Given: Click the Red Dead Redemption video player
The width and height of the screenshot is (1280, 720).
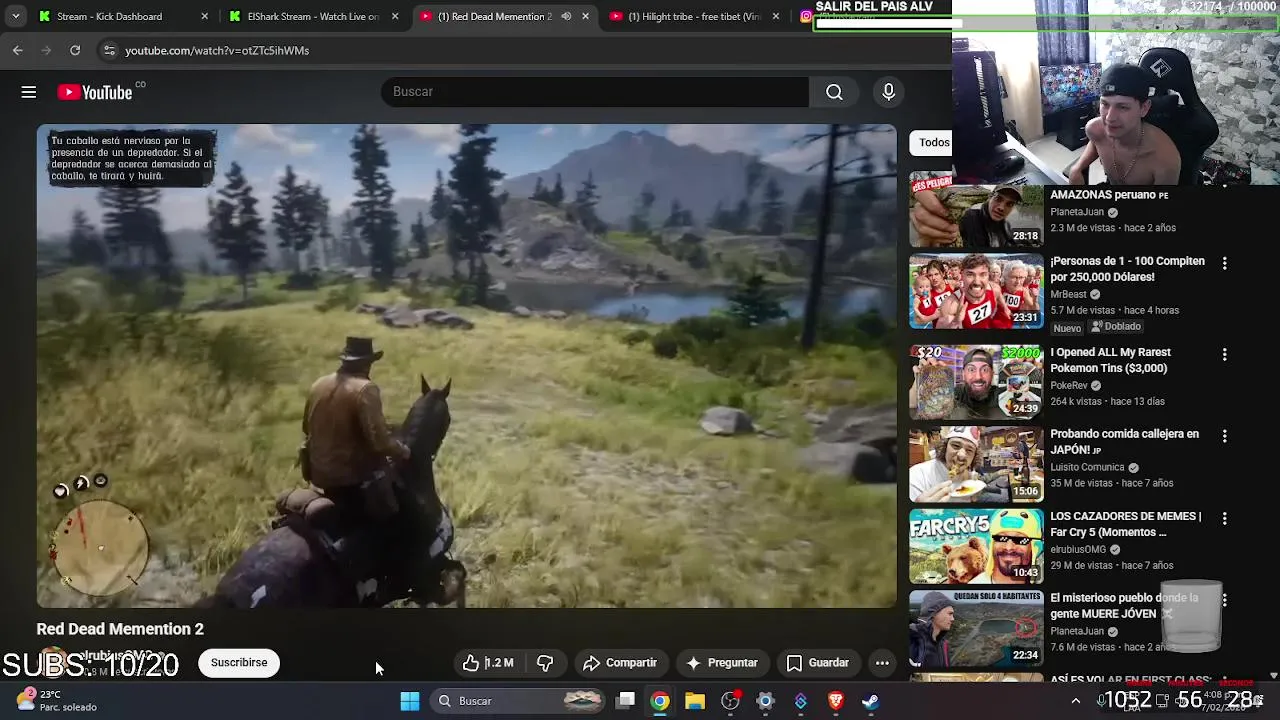Looking at the screenshot, I should 467,366.
